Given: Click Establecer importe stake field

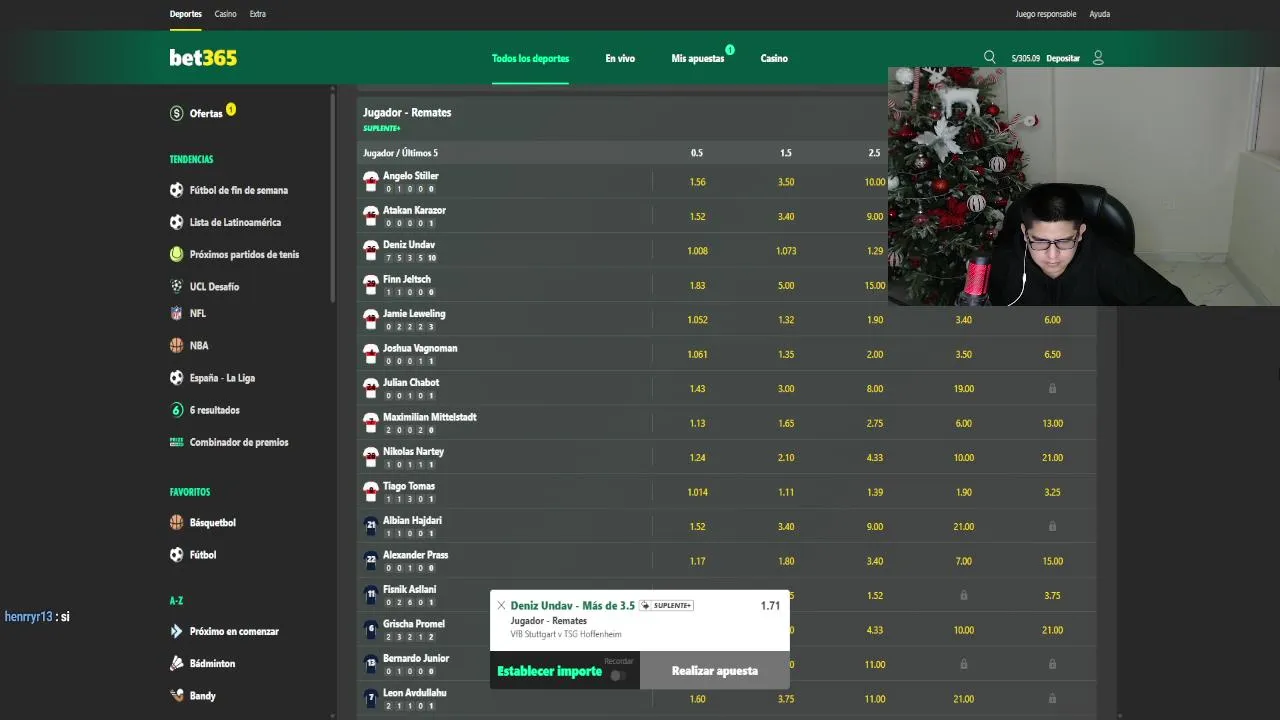Looking at the screenshot, I should (x=550, y=671).
